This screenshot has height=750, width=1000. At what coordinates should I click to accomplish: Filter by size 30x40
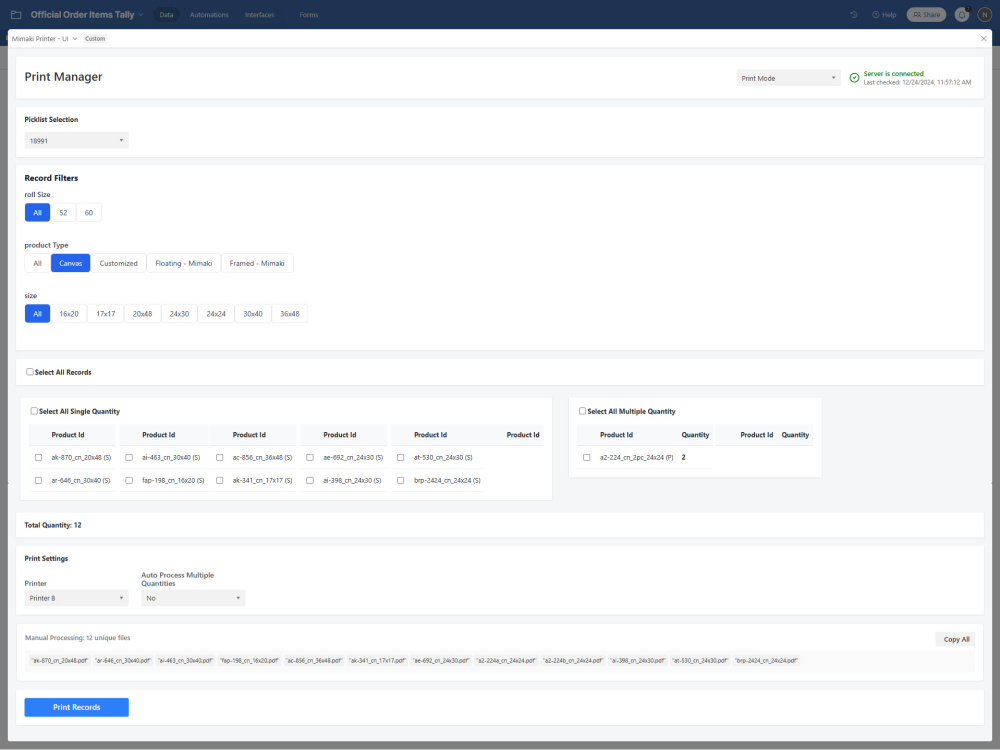pos(253,313)
